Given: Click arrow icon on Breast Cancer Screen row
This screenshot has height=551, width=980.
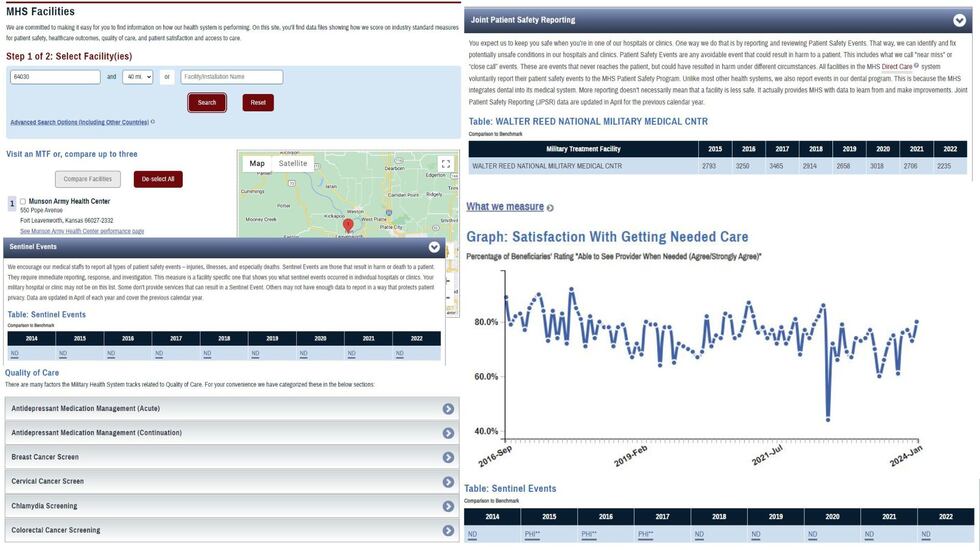Looking at the screenshot, I should point(449,457).
